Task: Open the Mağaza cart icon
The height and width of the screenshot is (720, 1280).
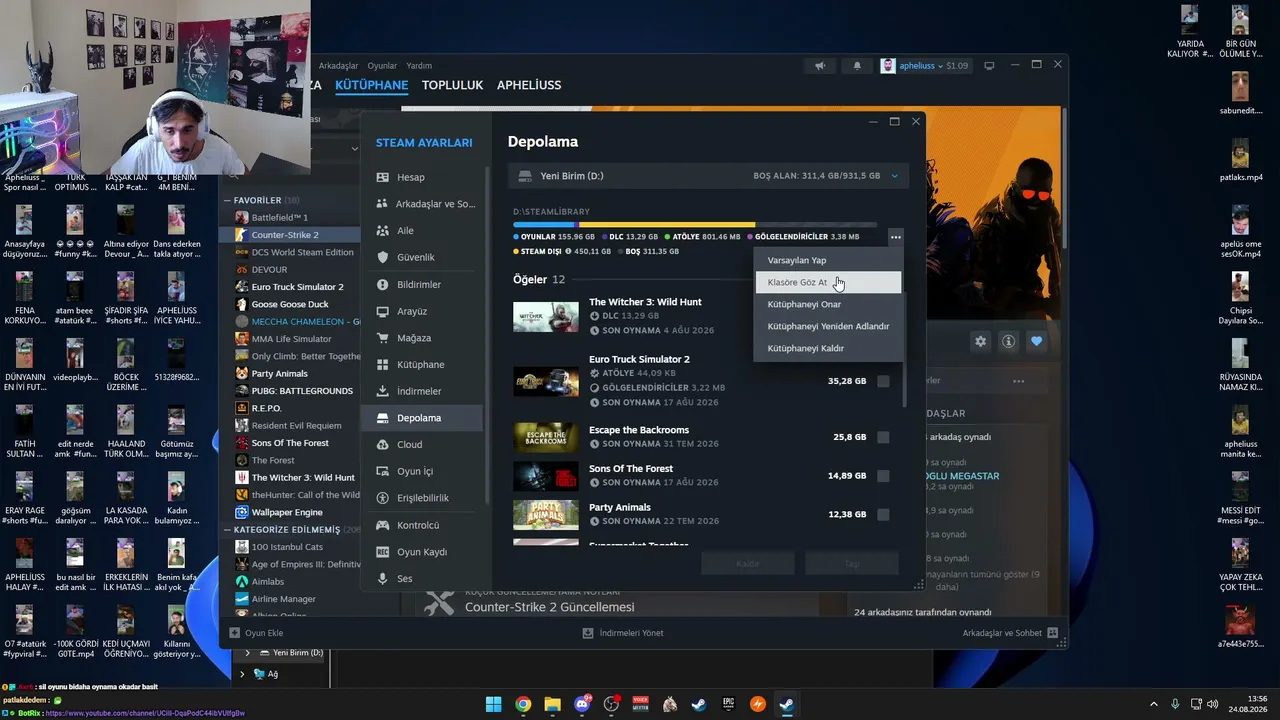Action: [382, 338]
